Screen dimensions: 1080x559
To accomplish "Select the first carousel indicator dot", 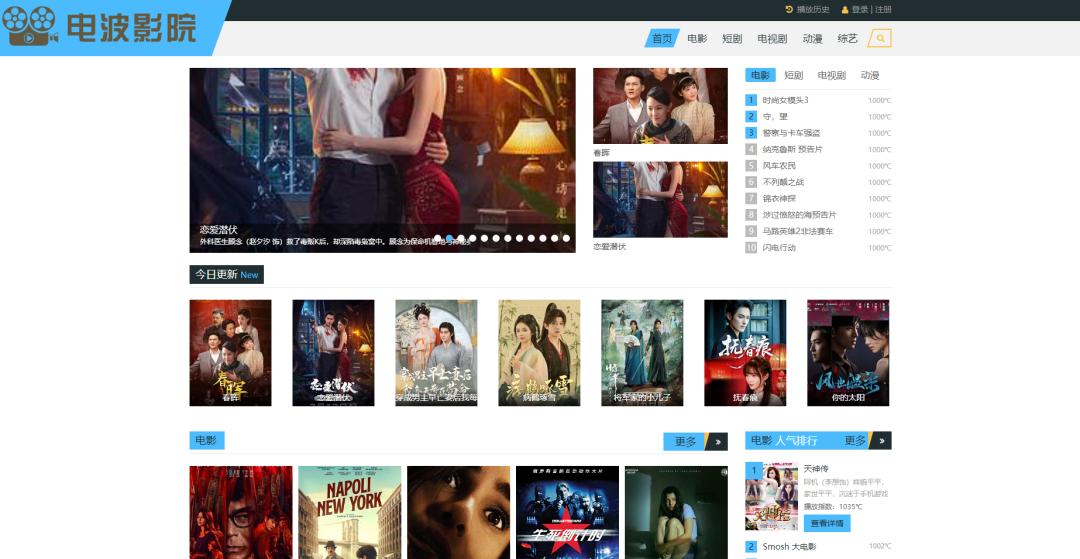I will click(438, 238).
